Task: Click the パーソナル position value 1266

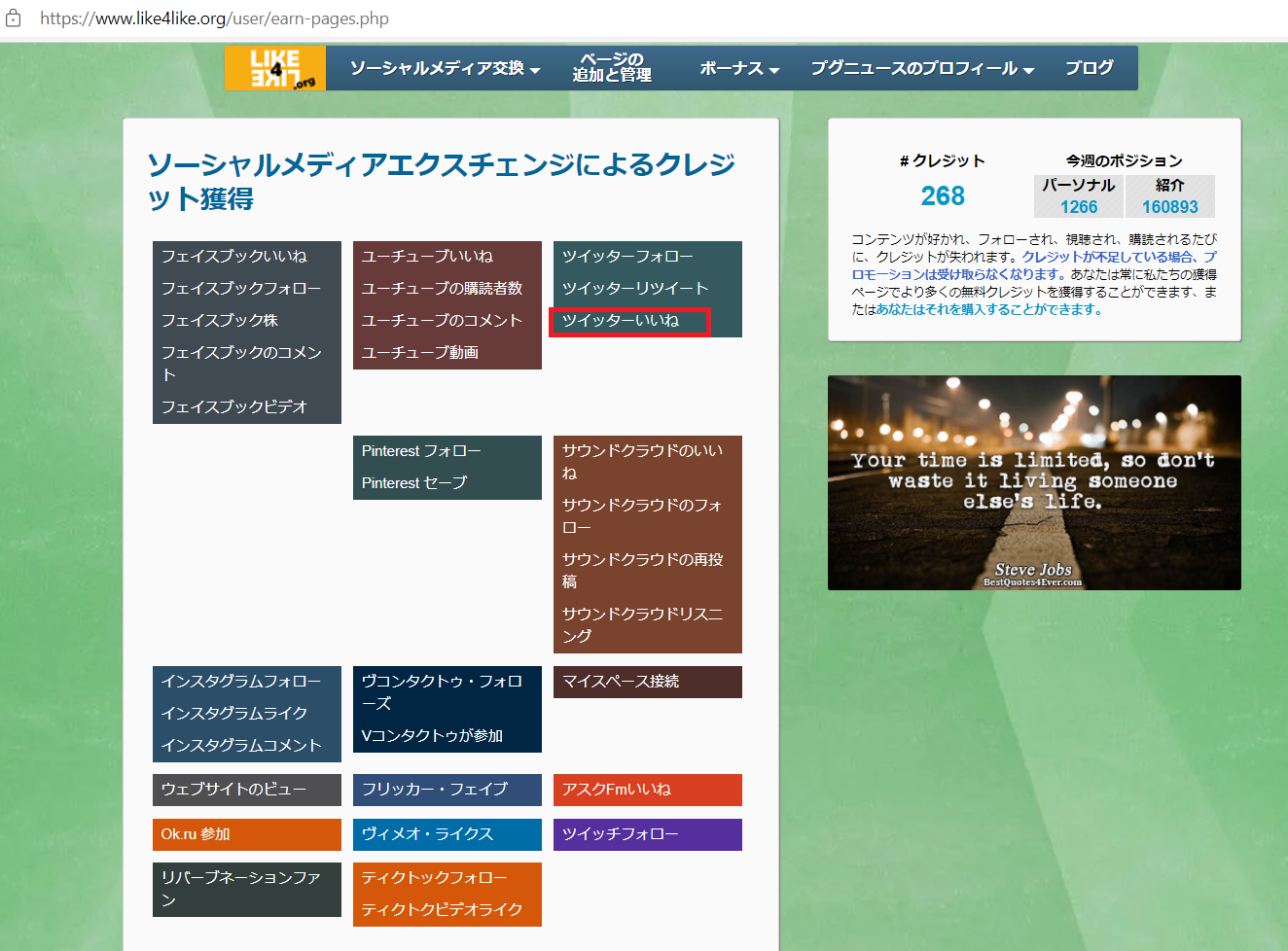Action: [x=1079, y=207]
